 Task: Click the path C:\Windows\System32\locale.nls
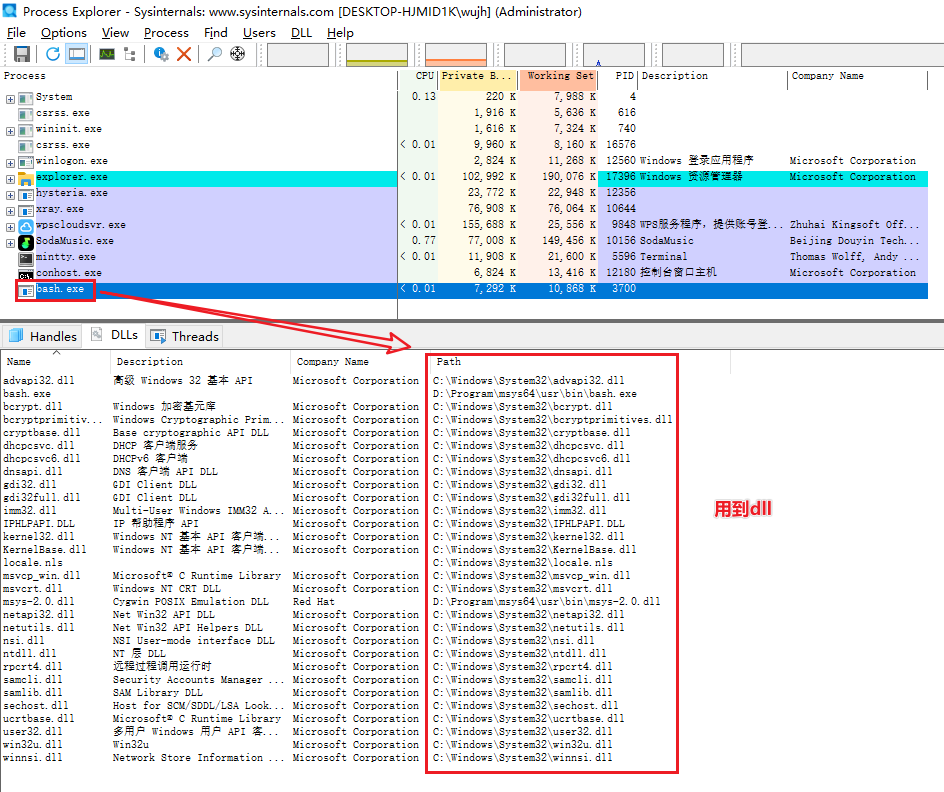pyautogui.click(x=523, y=563)
